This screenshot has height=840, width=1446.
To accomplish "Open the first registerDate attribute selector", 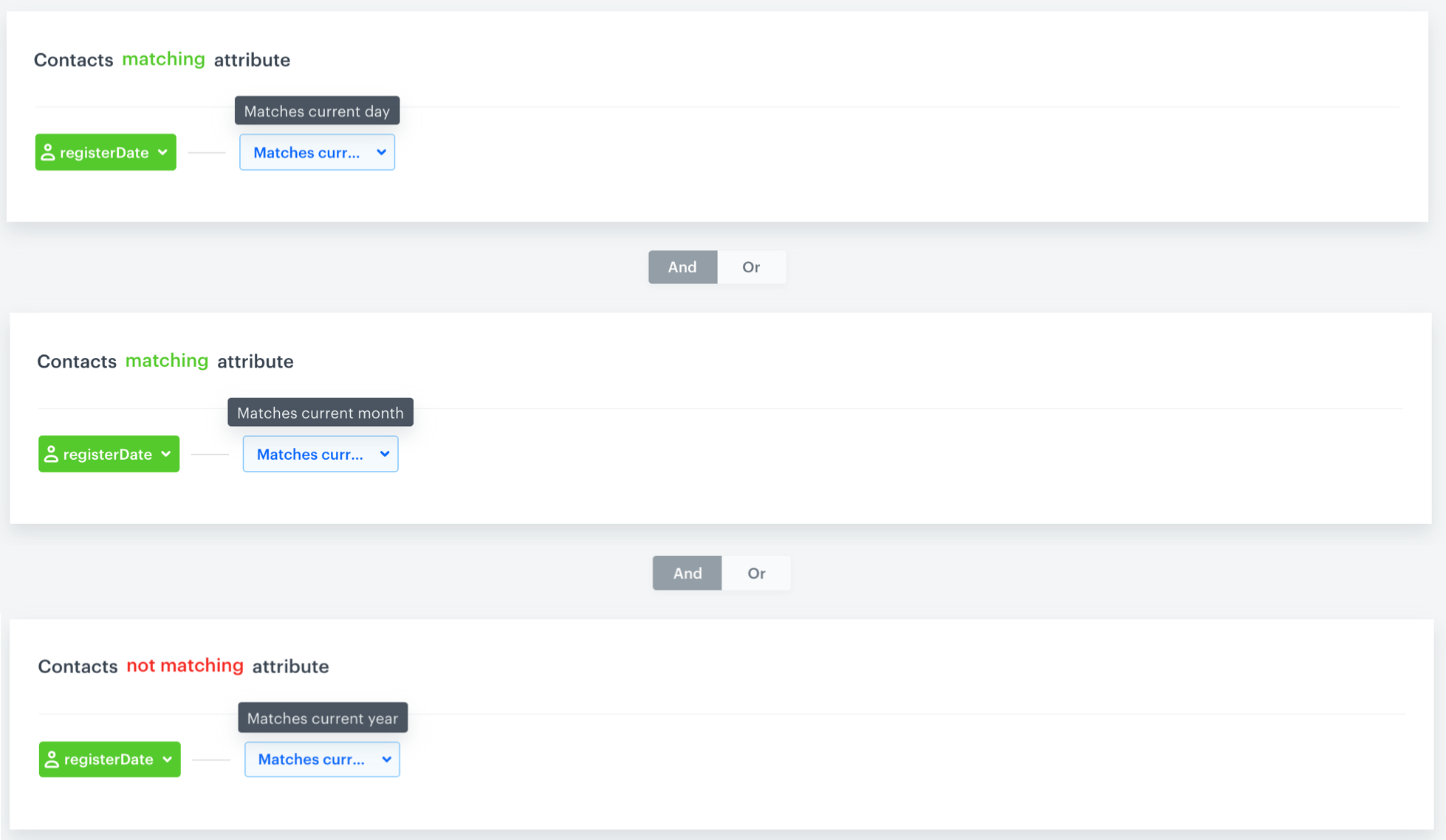I will (105, 153).
